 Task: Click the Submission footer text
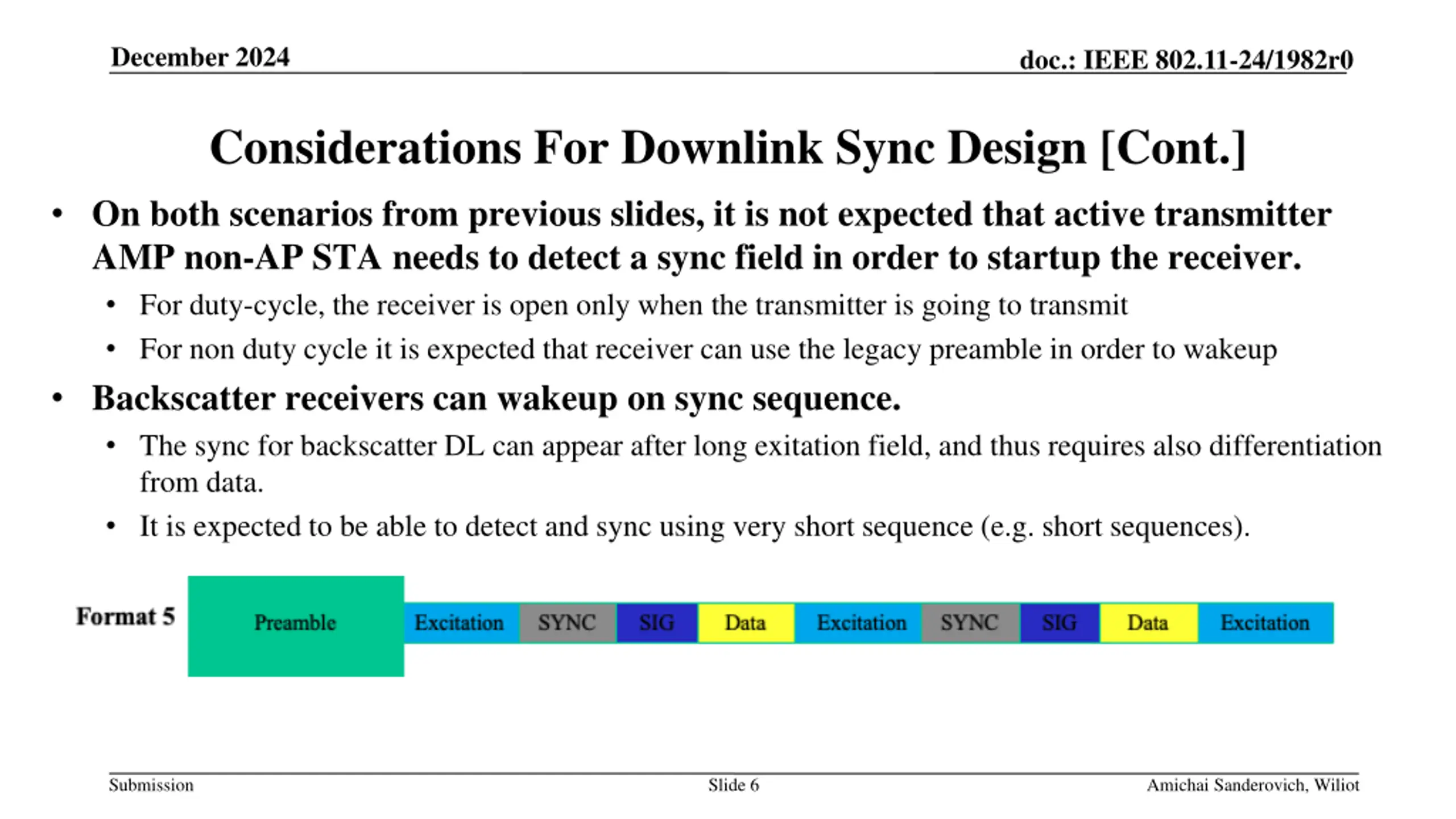pos(151,785)
